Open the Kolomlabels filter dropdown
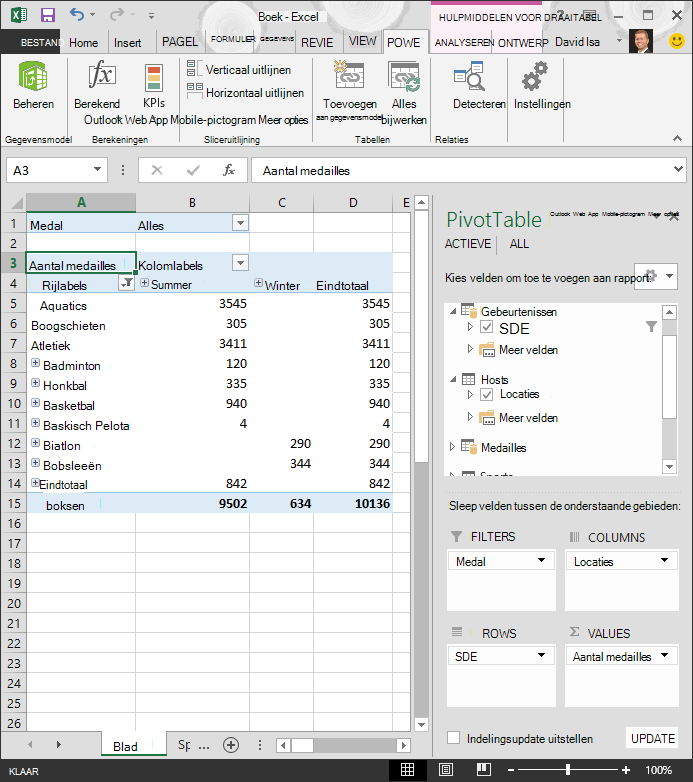Viewport: 693px width, 782px height. [x=240, y=262]
